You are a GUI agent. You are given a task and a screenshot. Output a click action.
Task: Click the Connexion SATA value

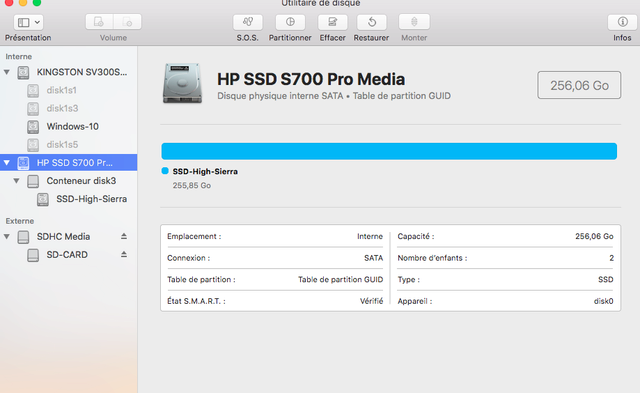click(373, 258)
